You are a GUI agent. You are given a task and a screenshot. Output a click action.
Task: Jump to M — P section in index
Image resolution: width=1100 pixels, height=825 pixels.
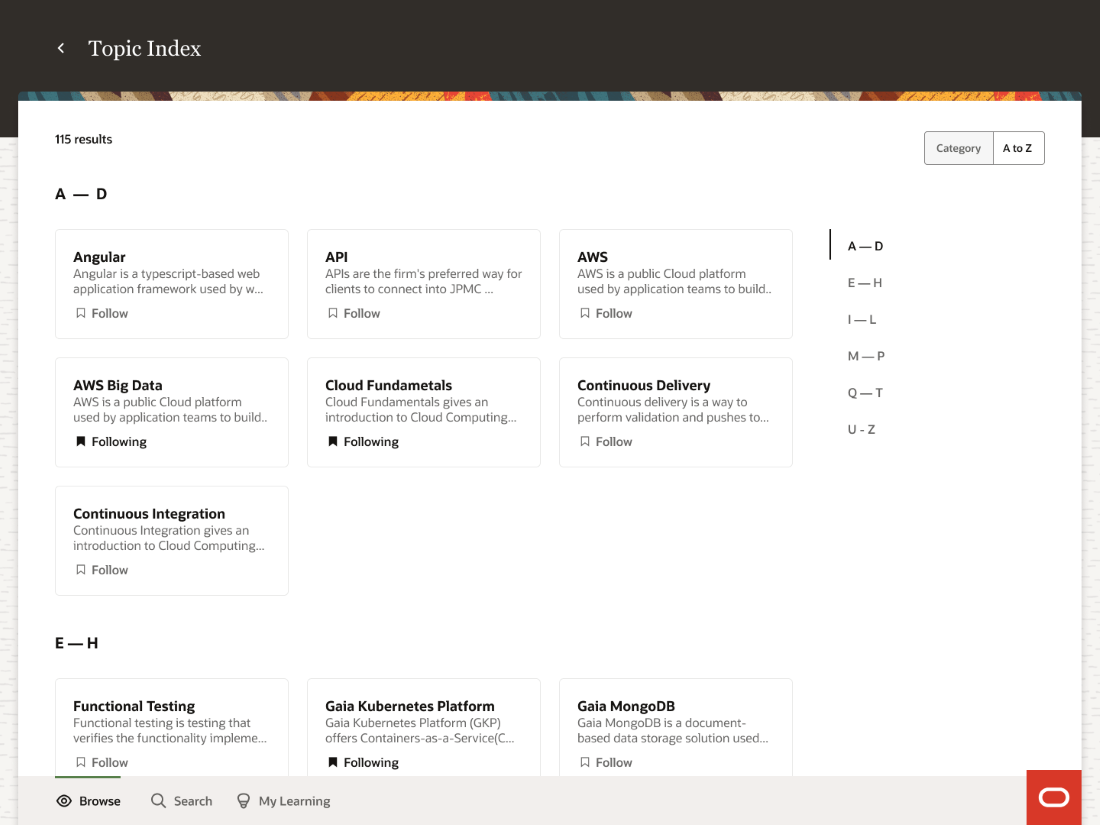pos(866,356)
